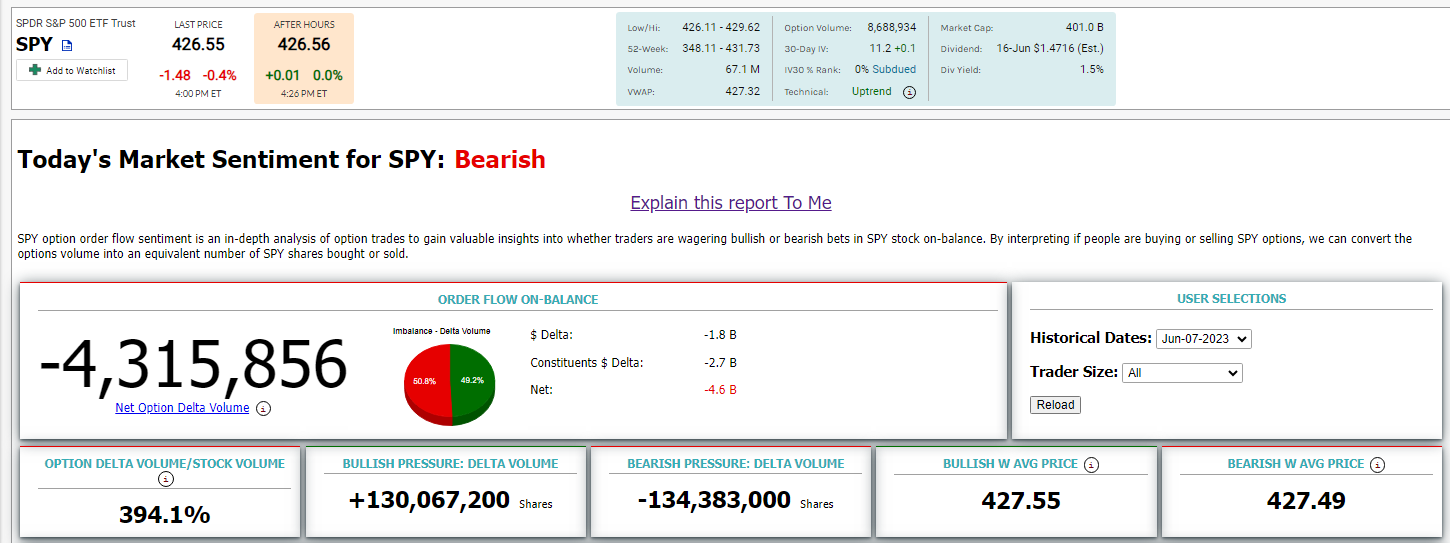Viewport: 1450px width, 543px height.
Task: Click the Dividend 16-Jun $1.4716 (Est.) value
Action: coord(1050,48)
